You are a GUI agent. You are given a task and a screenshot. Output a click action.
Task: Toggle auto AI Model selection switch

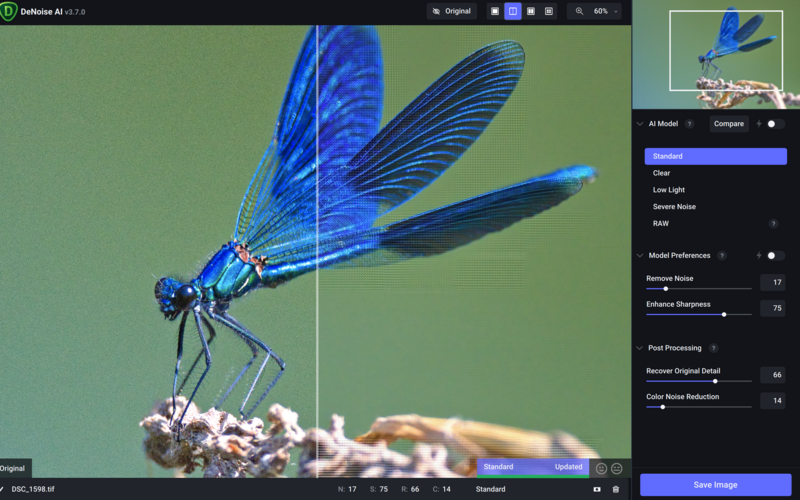pyautogui.click(x=775, y=124)
